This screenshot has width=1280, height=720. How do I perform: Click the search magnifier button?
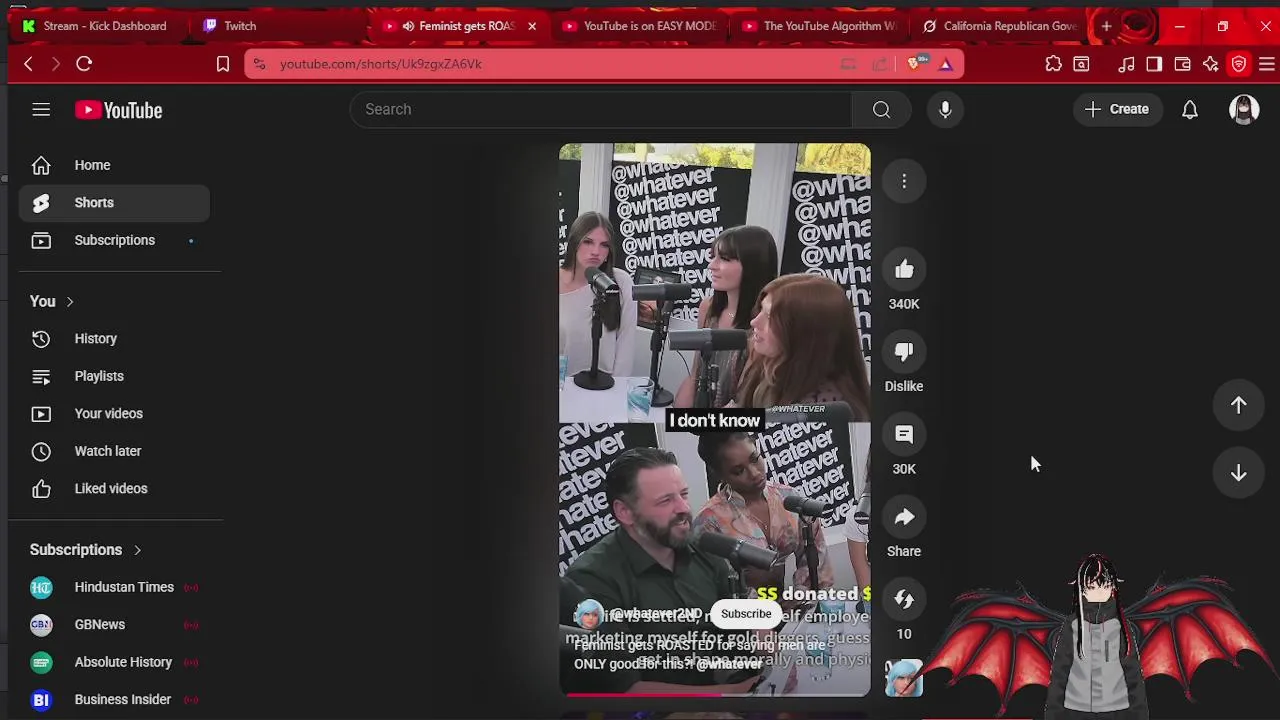[881, 109]
